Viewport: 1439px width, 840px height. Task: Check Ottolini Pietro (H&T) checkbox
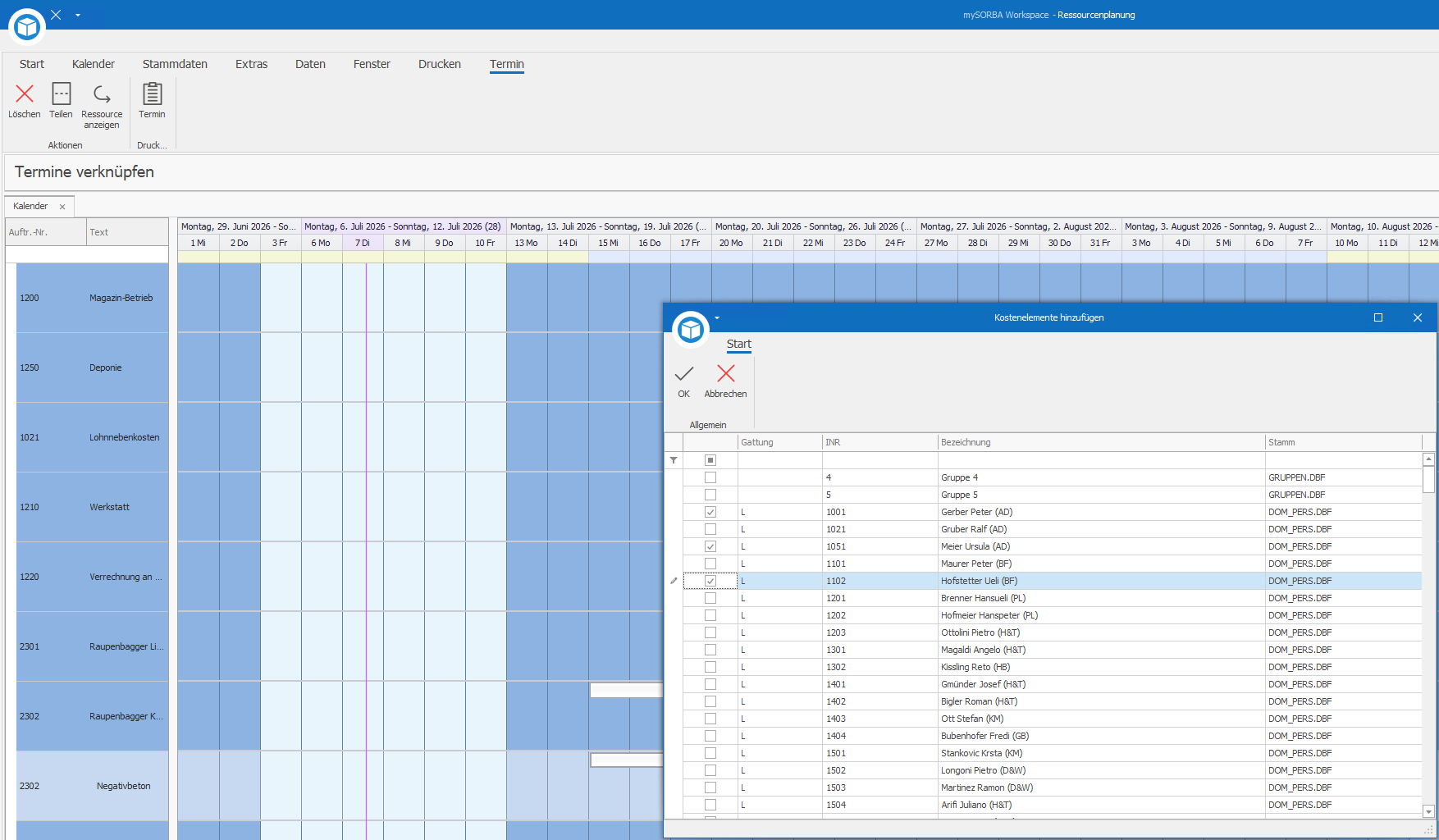(x=710, y=632)
